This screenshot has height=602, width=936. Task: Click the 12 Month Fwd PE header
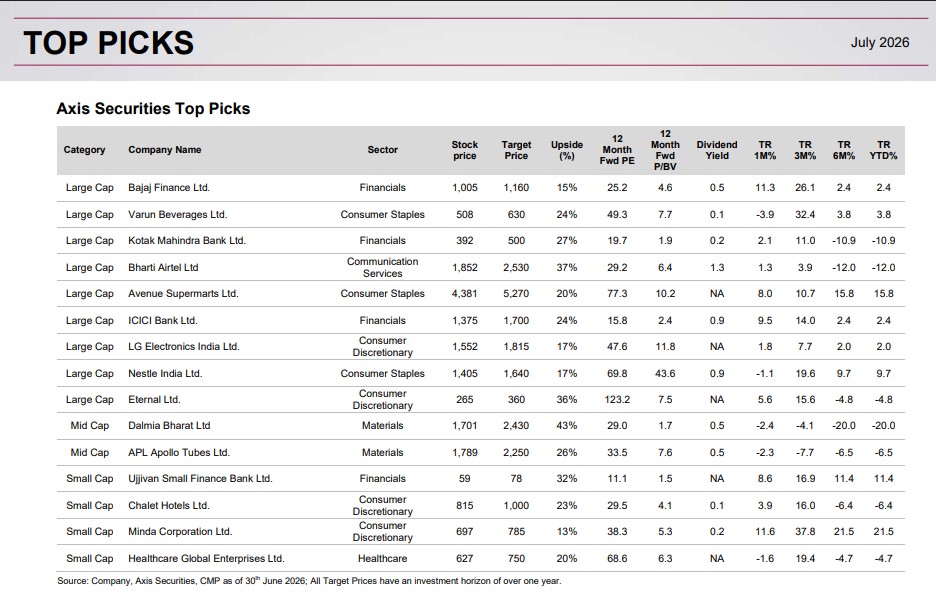617,150
